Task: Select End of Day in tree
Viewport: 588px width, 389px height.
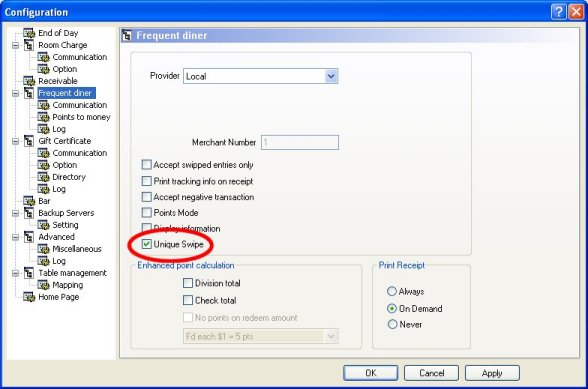Action: 58,33
